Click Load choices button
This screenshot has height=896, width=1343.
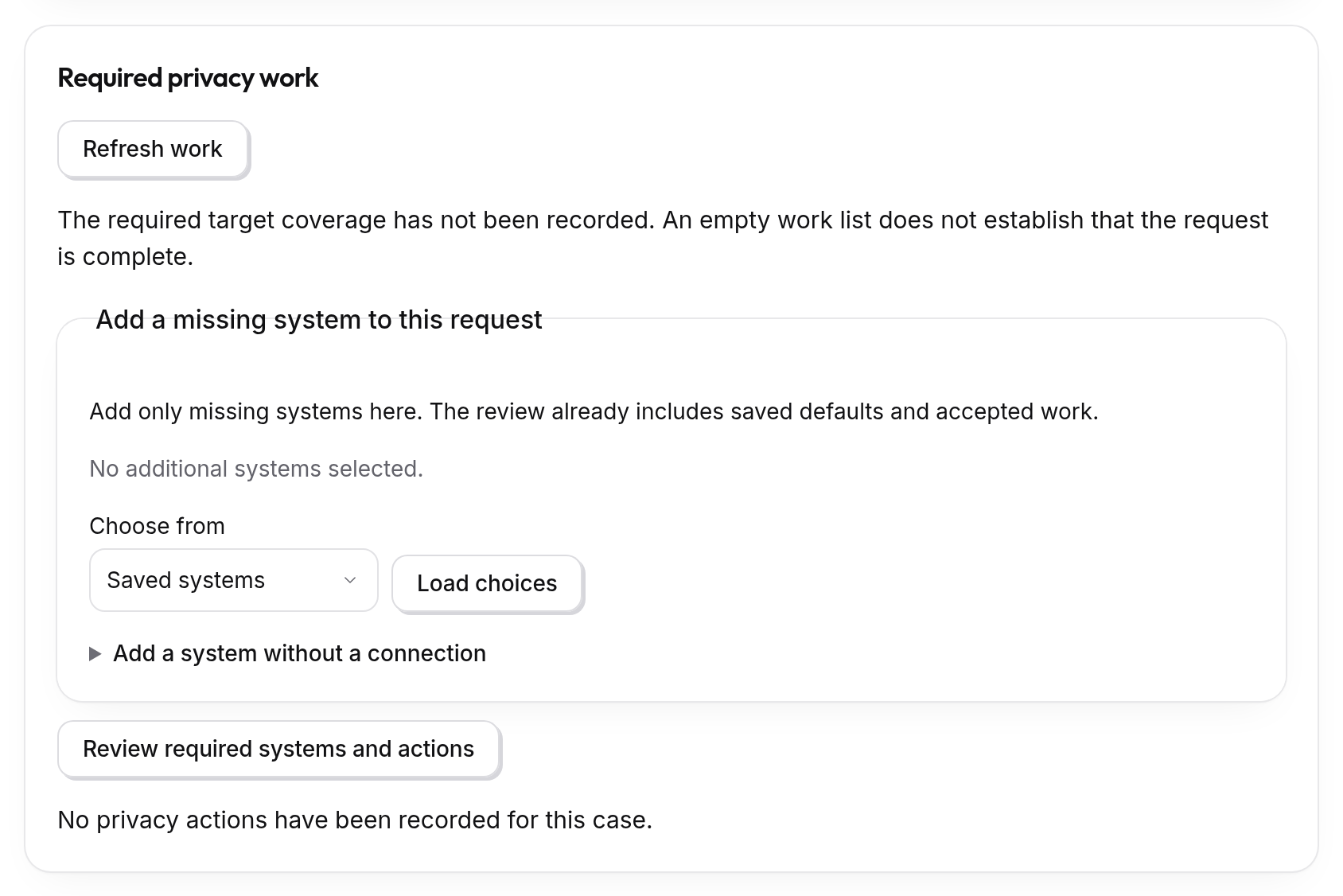coord(487,583)
